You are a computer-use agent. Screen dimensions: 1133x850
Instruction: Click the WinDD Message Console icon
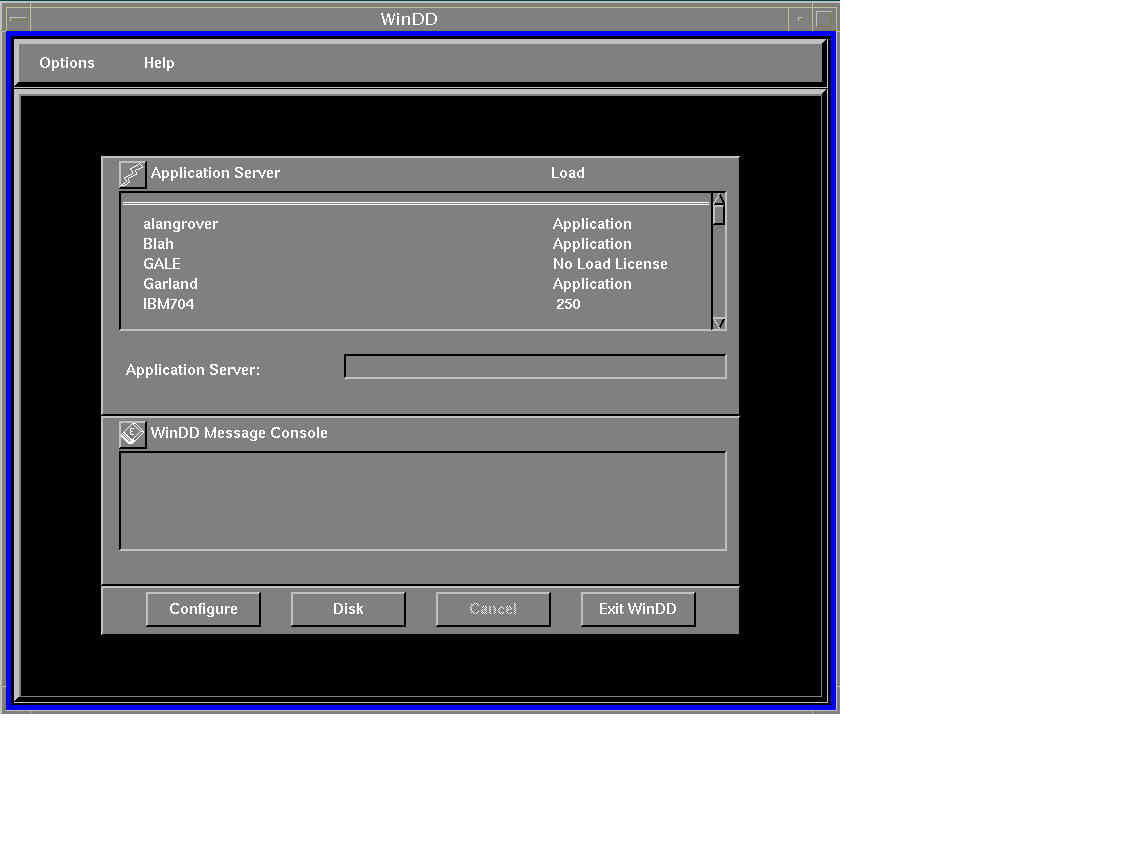[132, 434]
